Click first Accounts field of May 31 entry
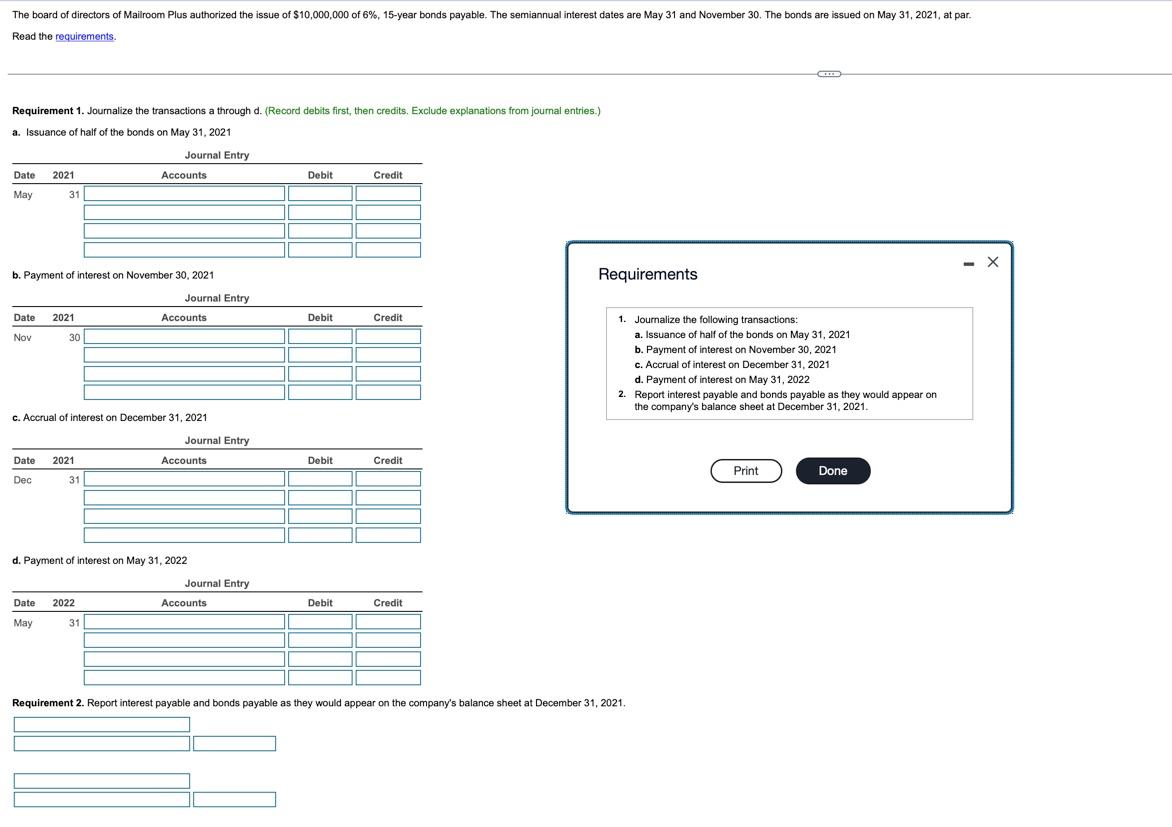1172x827 pixels. pyautogui.click(x=185, y=192)
